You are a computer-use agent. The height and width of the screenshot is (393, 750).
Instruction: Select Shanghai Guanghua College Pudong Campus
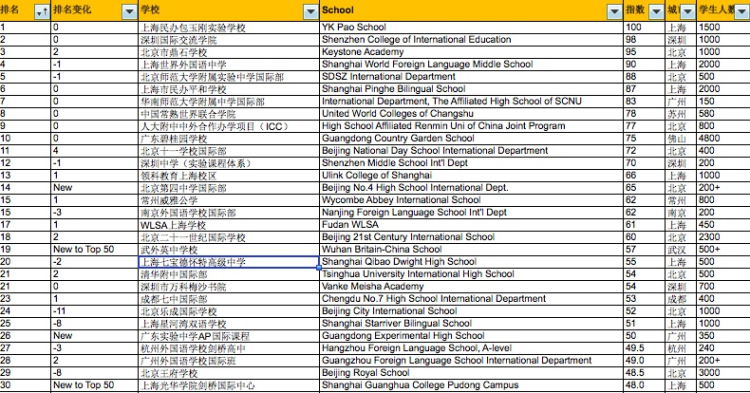click(472, 385)
